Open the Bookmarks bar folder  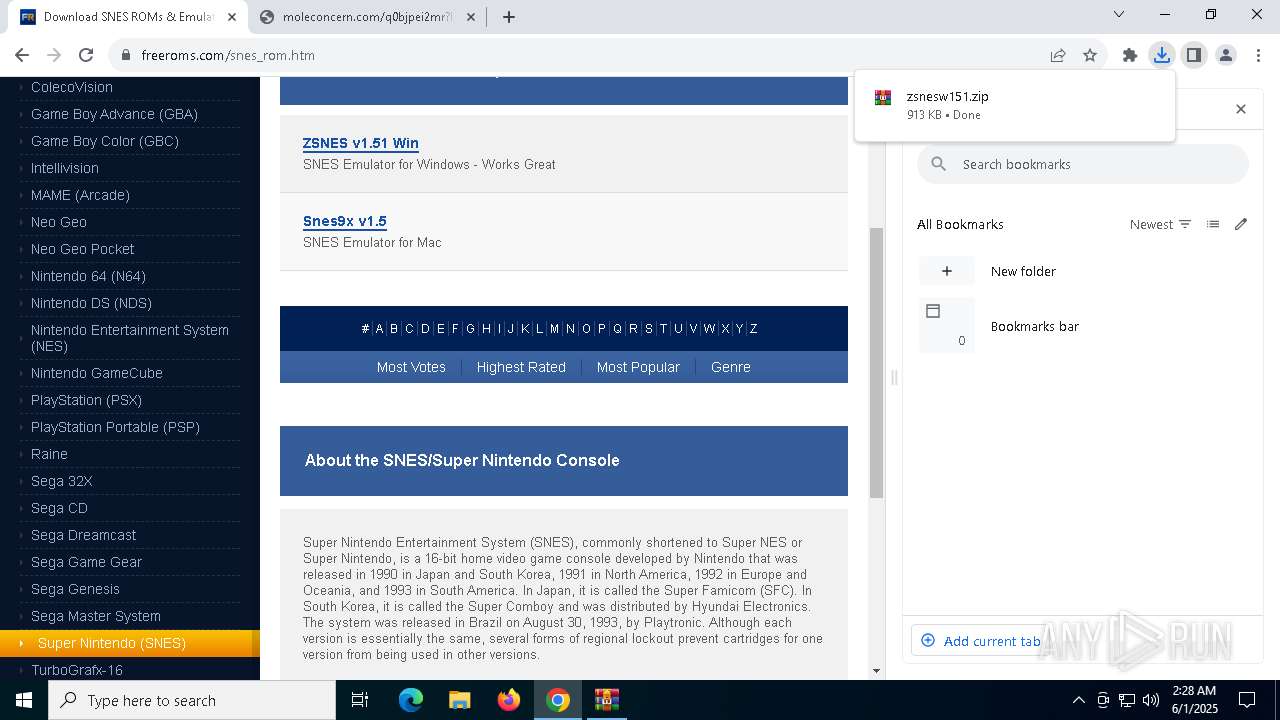[x=1034, y=326]
